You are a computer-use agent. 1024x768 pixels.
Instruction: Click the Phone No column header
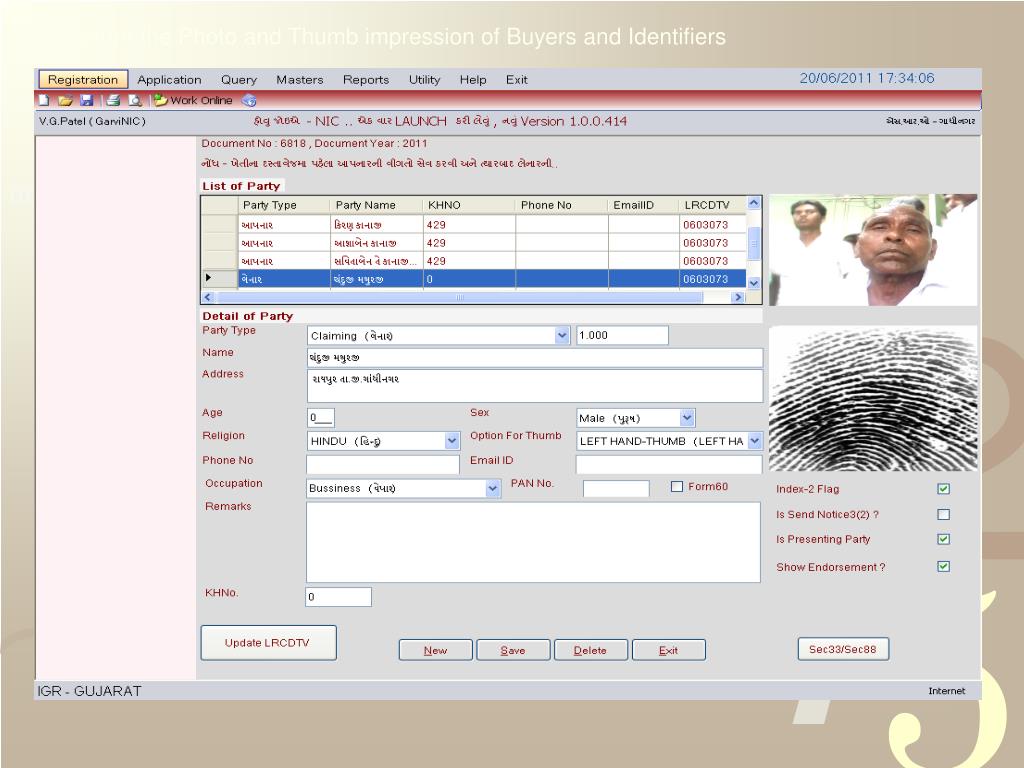(x=562, y=205)
